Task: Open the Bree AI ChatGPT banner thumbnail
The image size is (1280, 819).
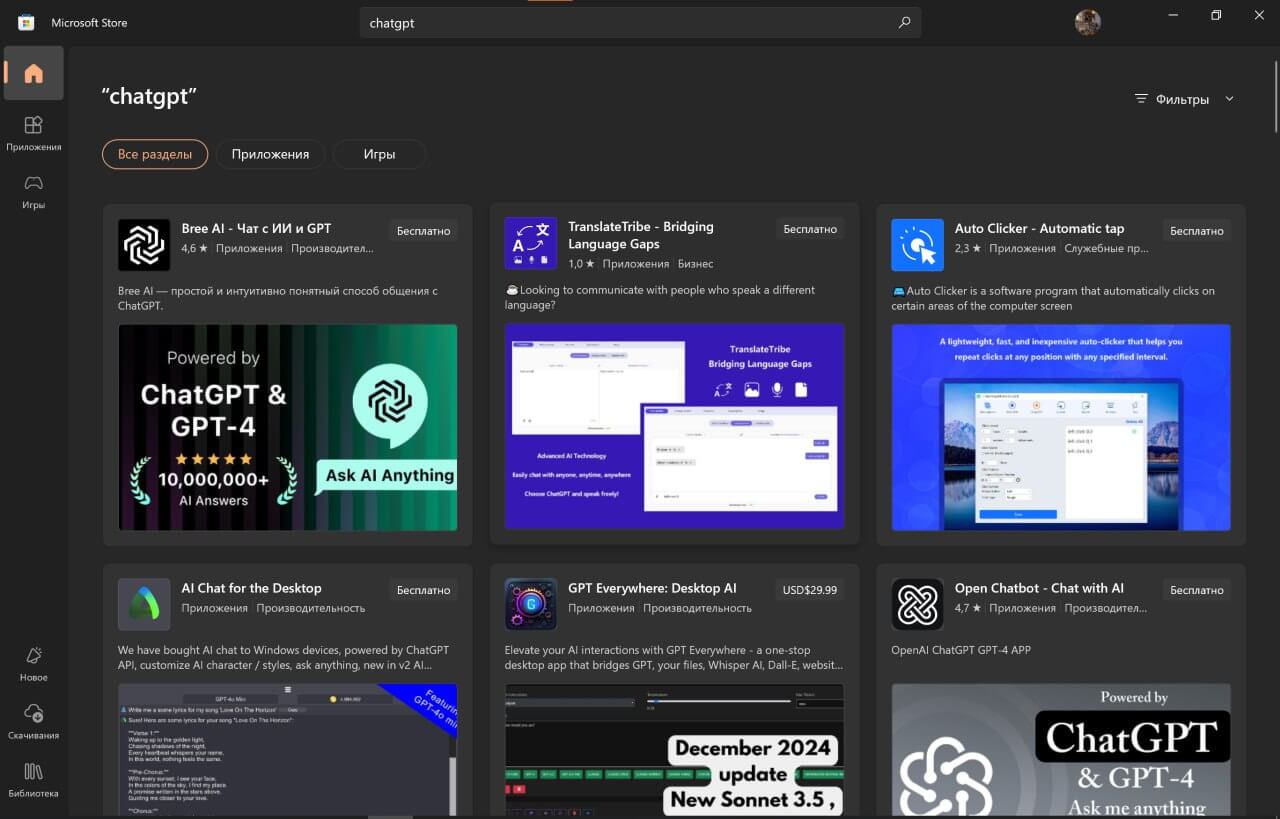Action: point(288,427)
